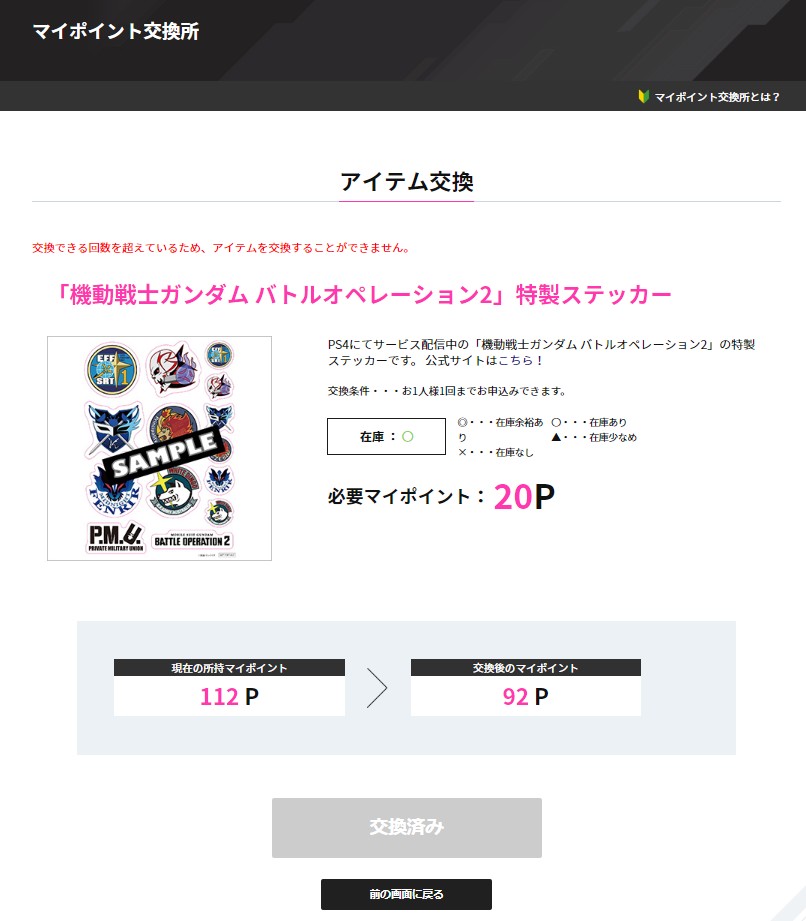Click the マイポイント交換所 header title
Screen dimensions: 806x921
tap(116, 31)
